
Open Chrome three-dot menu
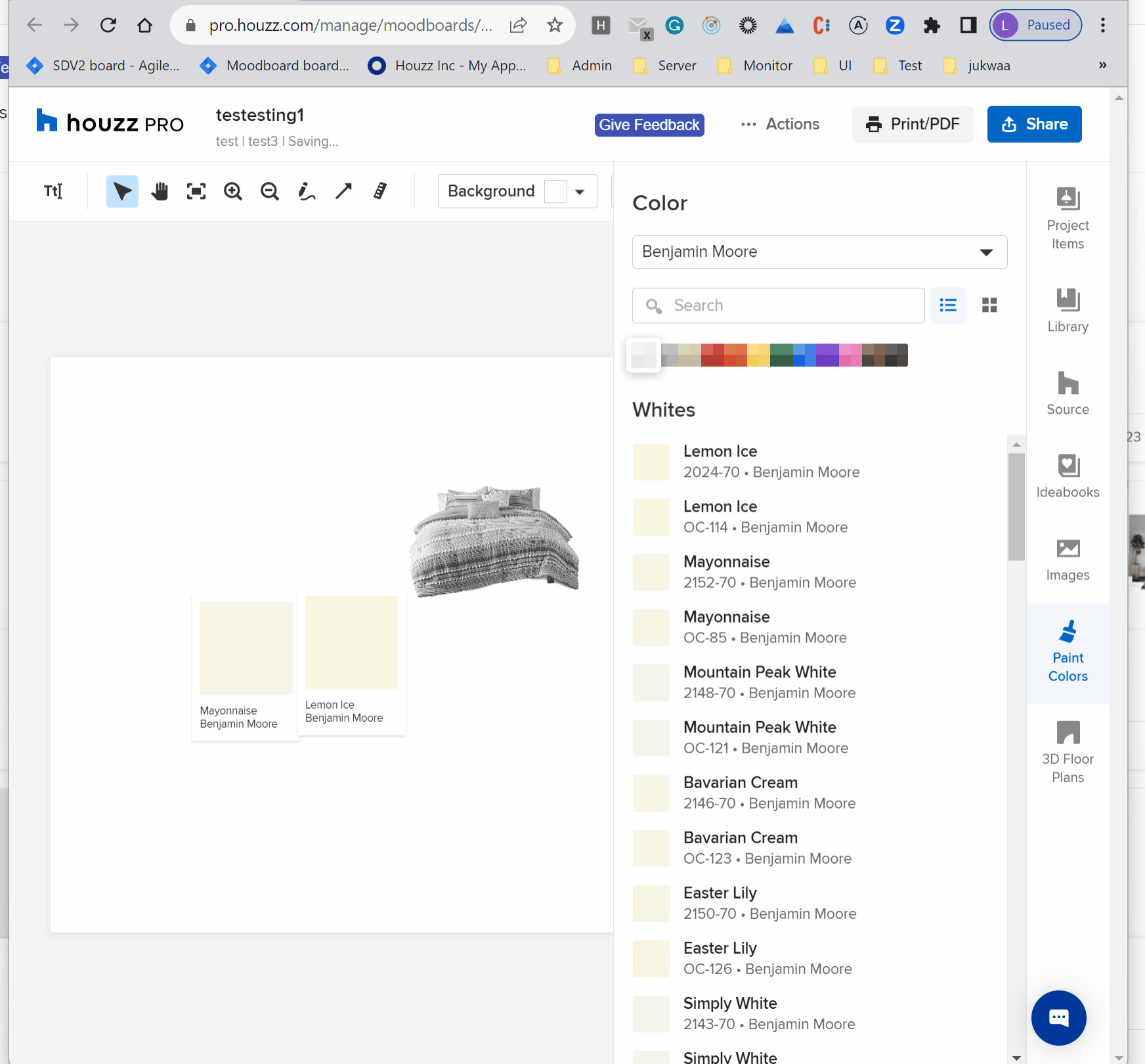coord(1103,25)
